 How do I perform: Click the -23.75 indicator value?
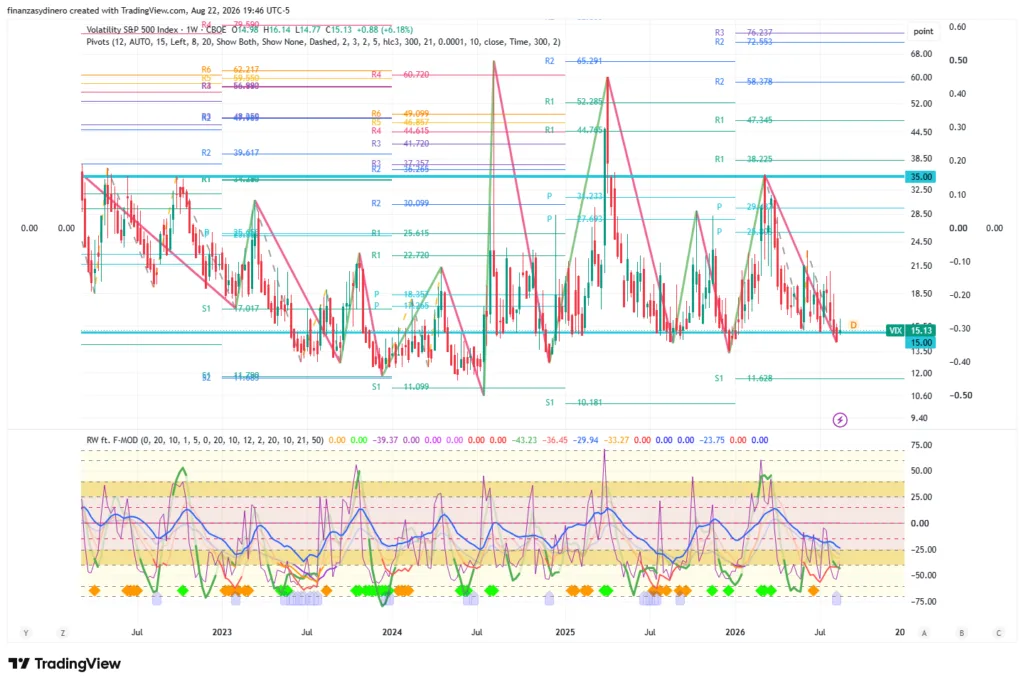(x=711, y=440)
